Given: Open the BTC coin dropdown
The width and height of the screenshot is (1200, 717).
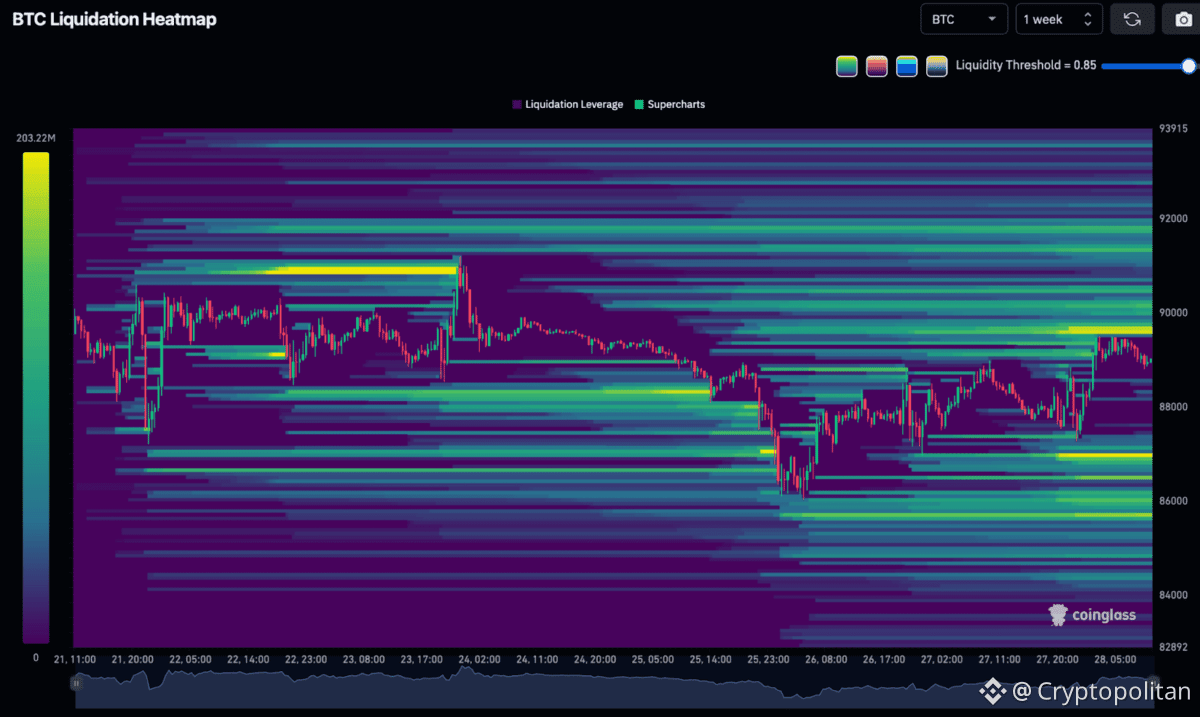Looking at the screenshot, I should 963,19.
